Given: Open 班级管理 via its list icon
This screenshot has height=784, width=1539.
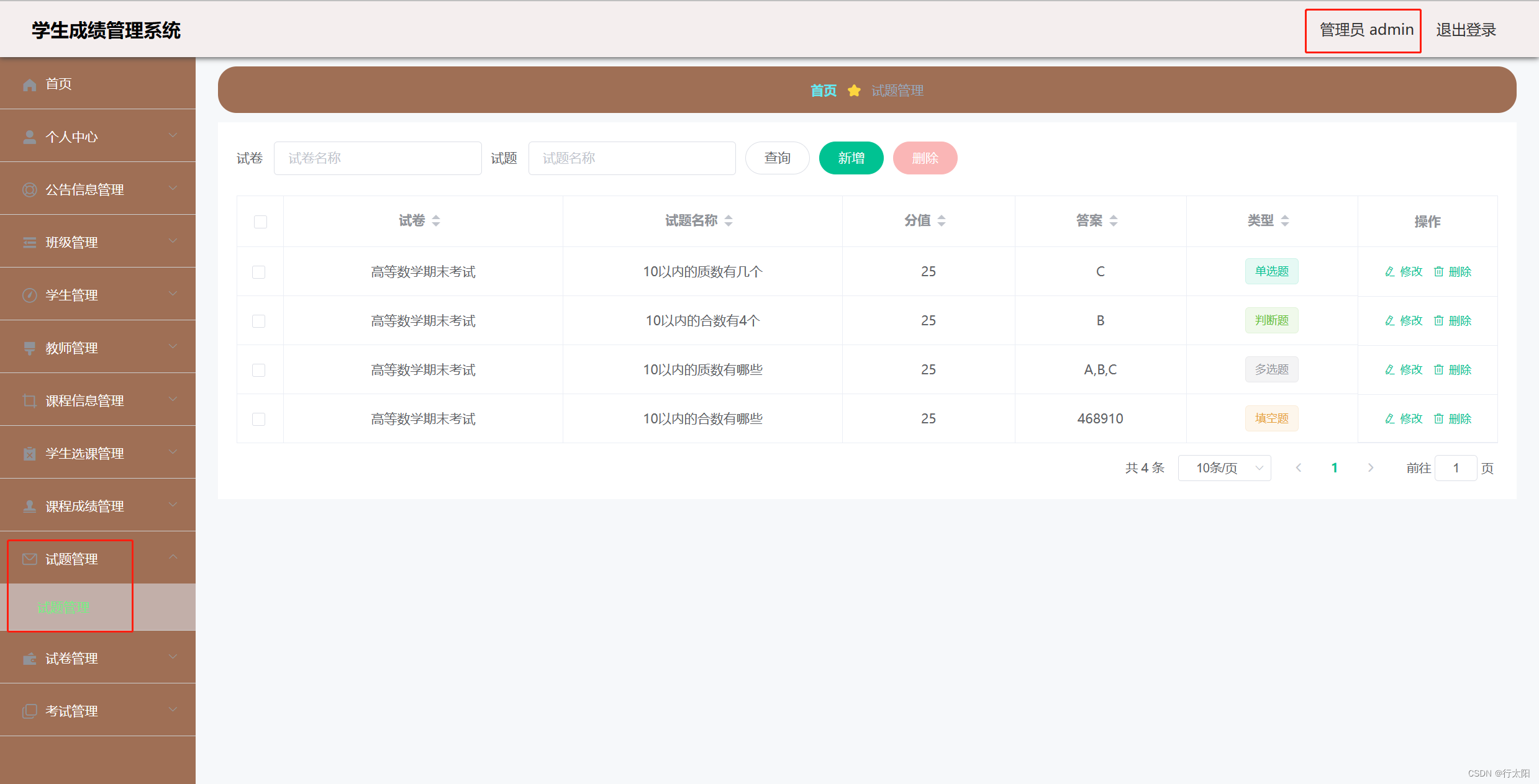Looking at the screenshot, I should (x=29, y=242).
